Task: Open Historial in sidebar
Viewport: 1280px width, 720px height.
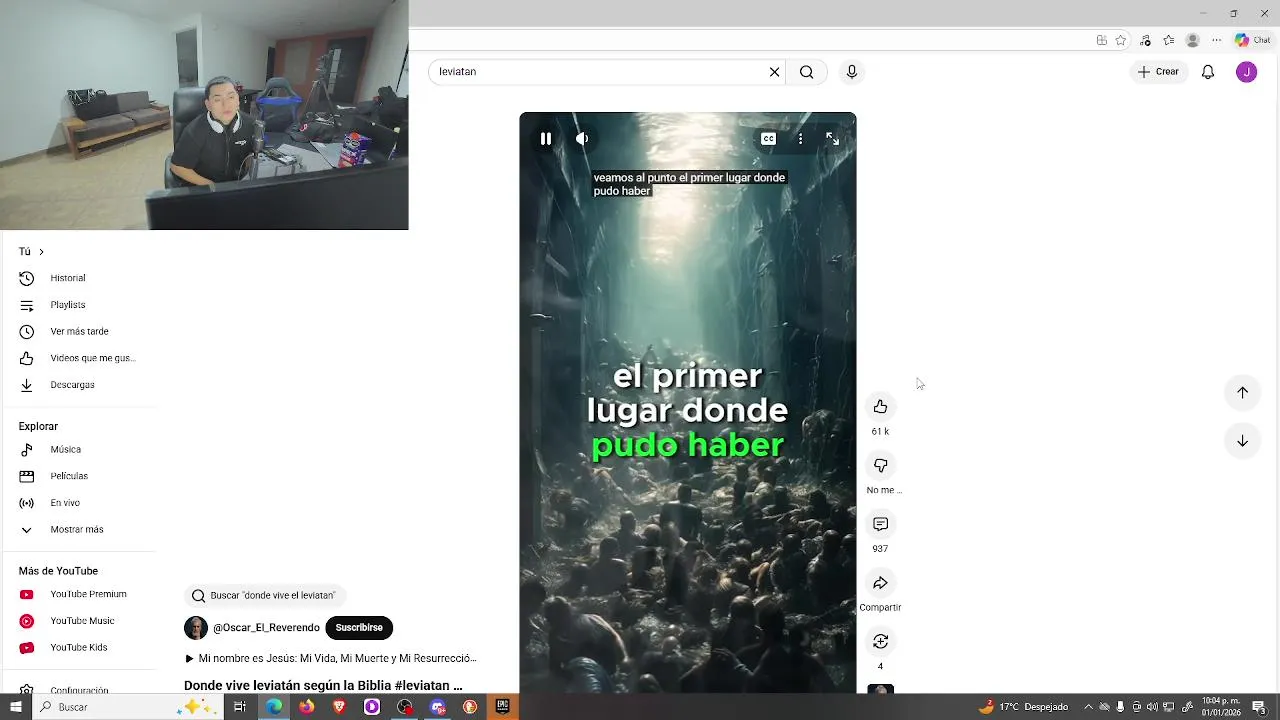Action: [68, 278]
